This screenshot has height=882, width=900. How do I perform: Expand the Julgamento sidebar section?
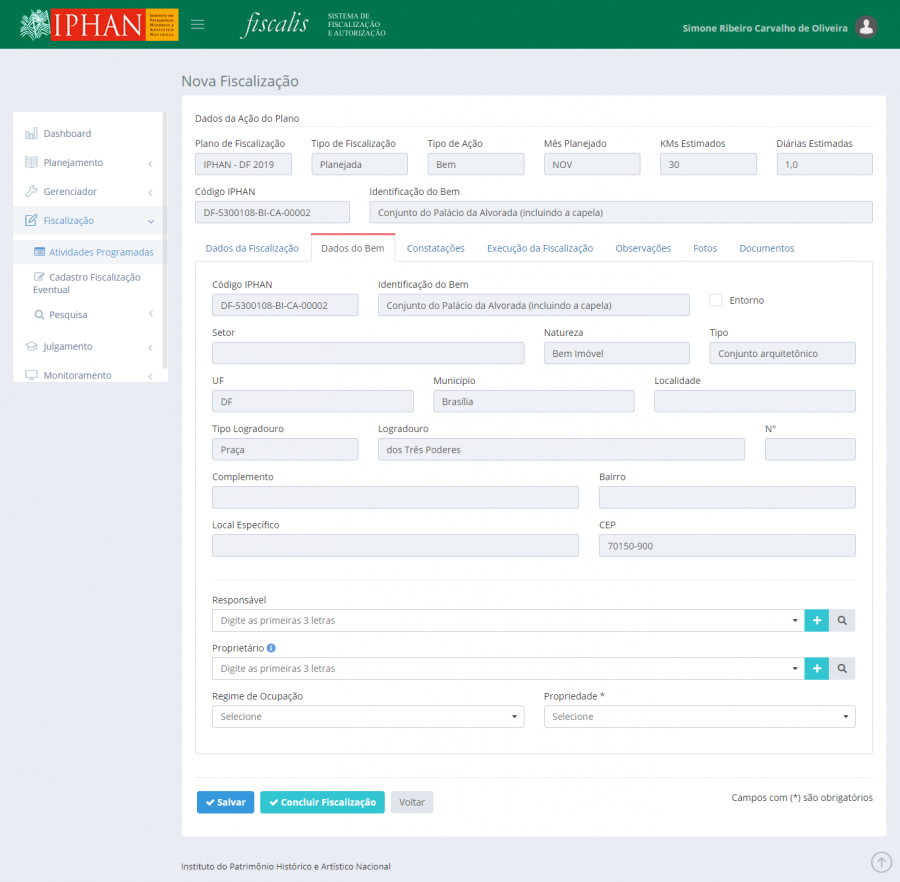click(88, 347)
